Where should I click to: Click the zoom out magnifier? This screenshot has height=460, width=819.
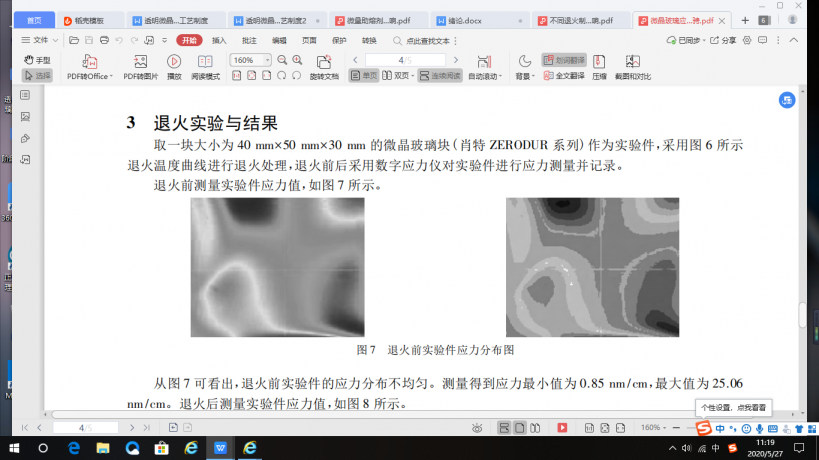[x=282, y=60]
